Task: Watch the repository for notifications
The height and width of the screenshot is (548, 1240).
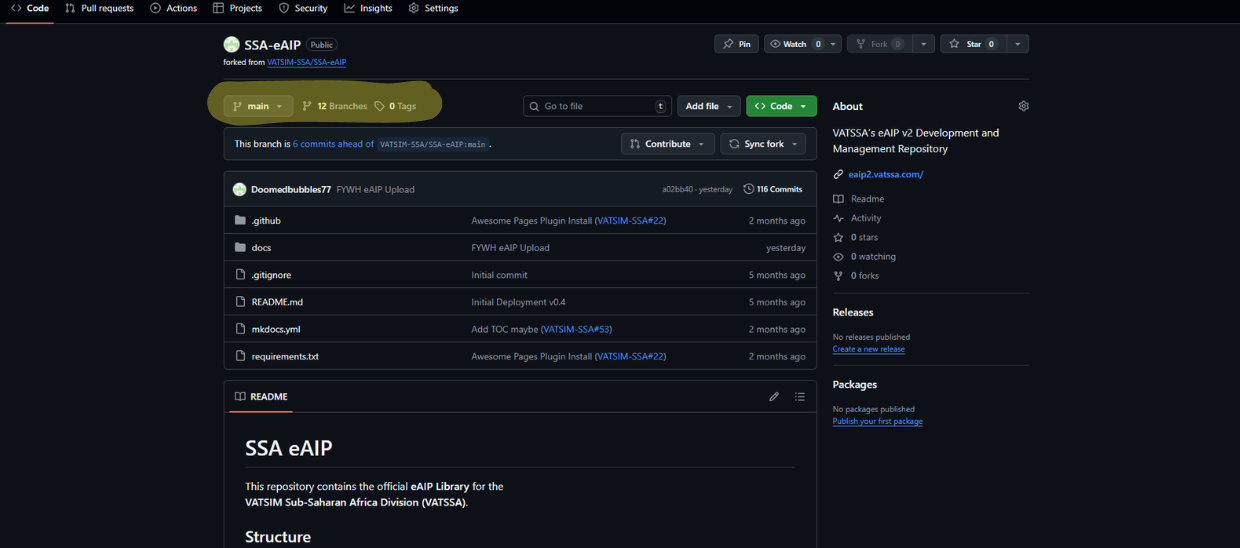Action: coord(795,44)
